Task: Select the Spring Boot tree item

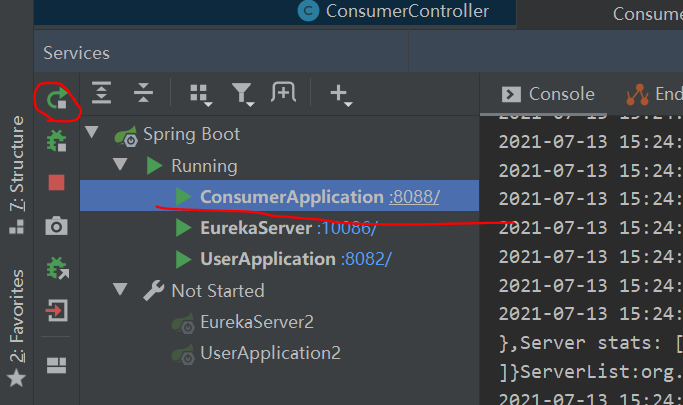Action: 191,134
